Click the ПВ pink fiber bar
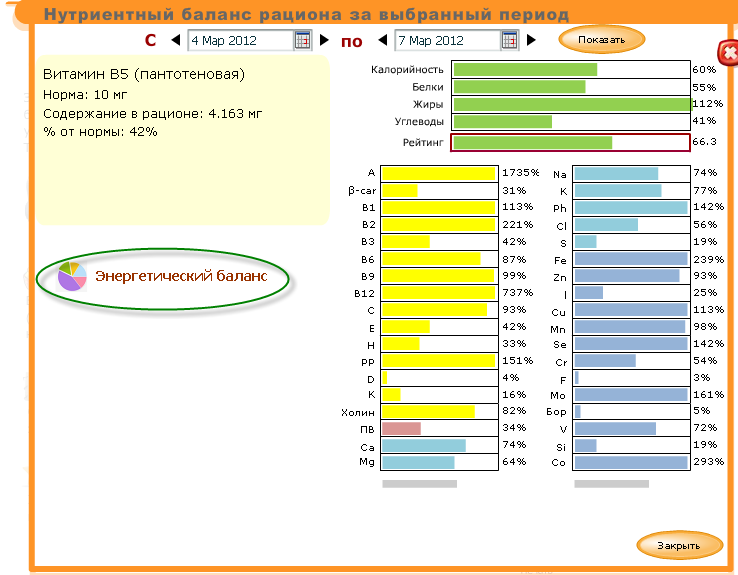This screenshot has height=575, width=738. coord(439,429)
